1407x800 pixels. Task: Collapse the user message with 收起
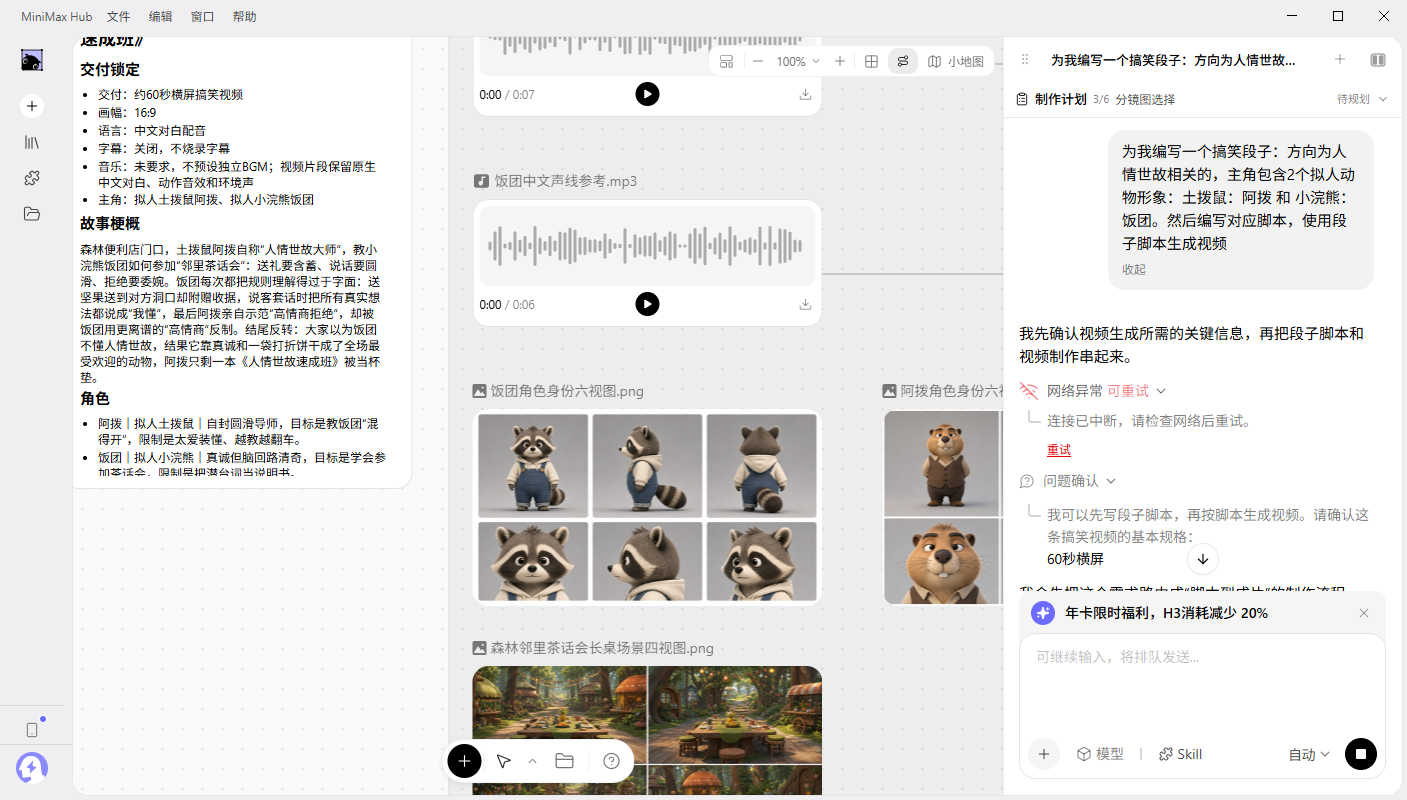[1134, 270]
